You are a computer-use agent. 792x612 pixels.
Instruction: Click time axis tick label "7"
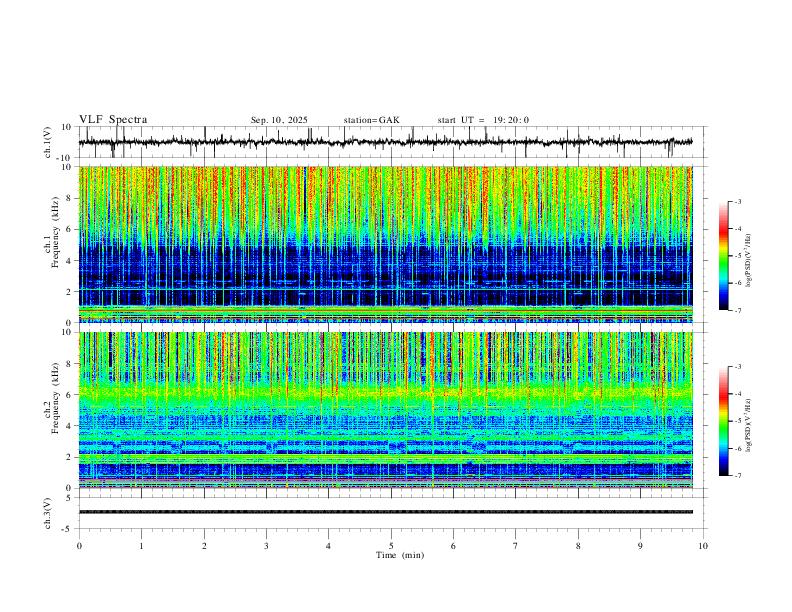point(516,546)
